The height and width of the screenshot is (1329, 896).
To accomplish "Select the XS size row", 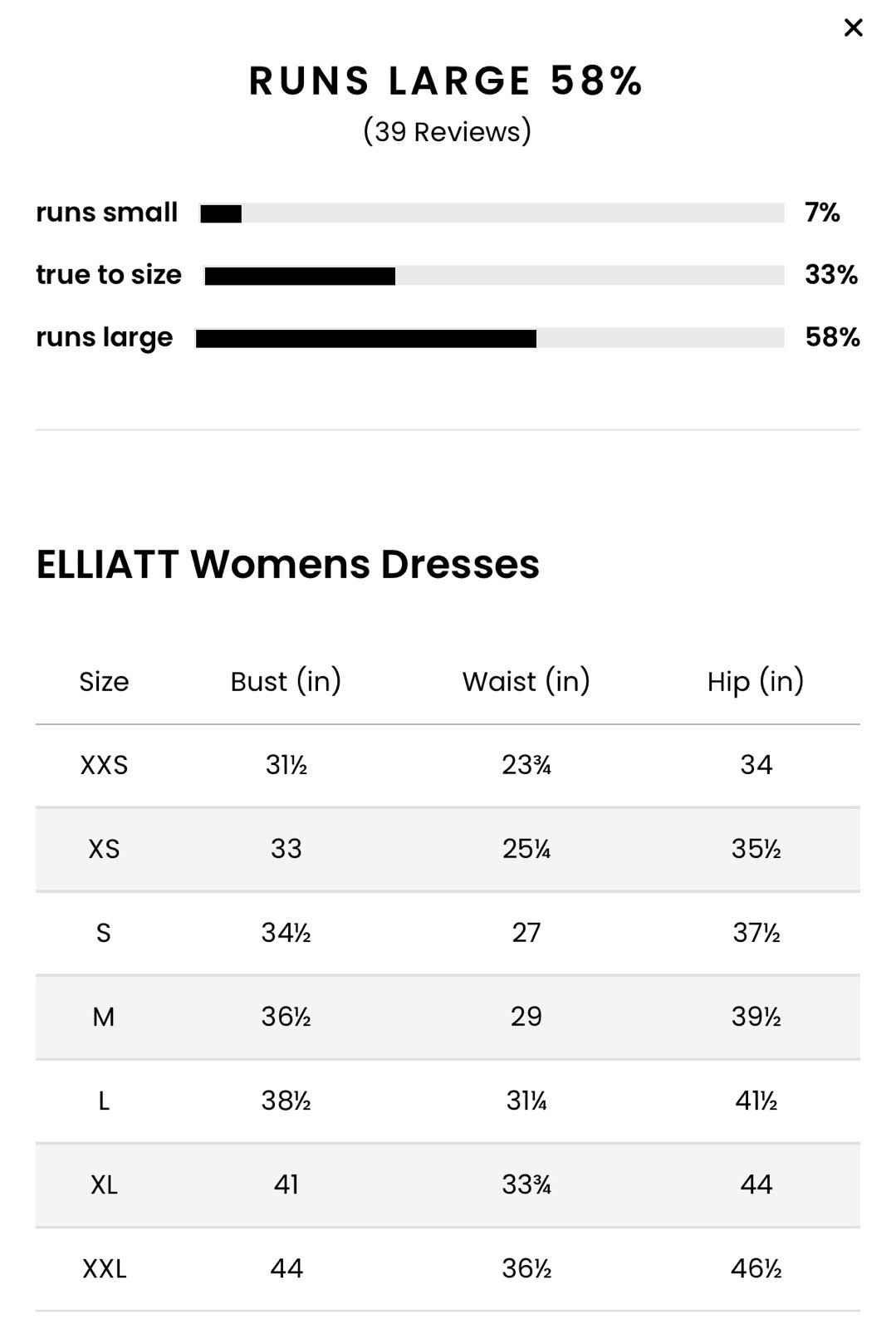I will [x=448, y=849].
